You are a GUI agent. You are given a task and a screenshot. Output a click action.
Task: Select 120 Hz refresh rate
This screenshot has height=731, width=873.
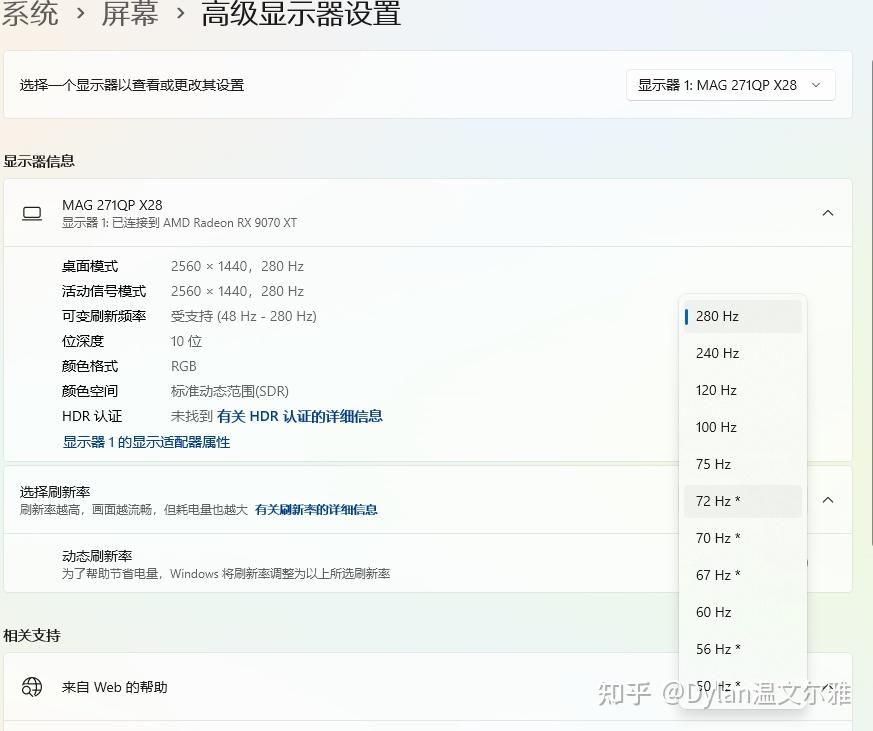[743, 390]
